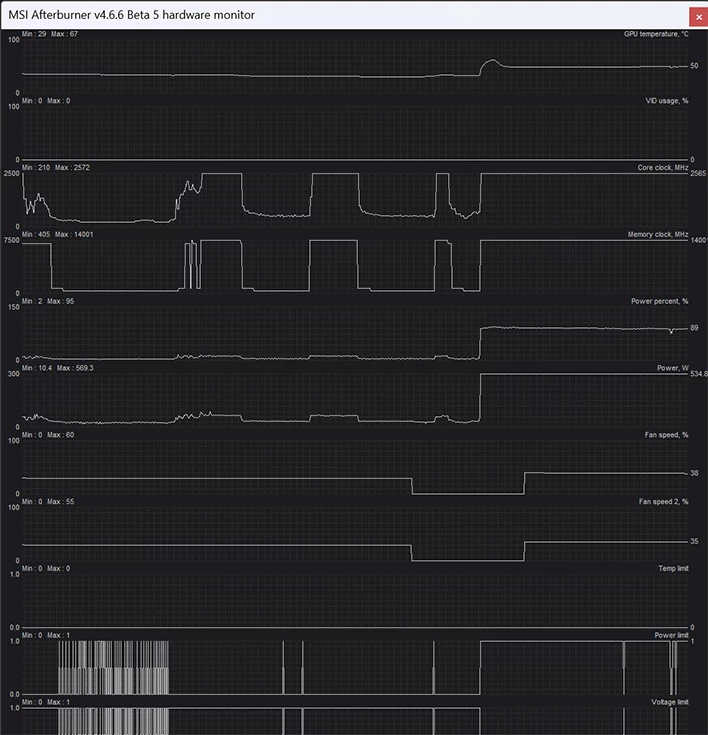Select the 534.8 current power reading
The image size is (708, 735).
point(699,374)
